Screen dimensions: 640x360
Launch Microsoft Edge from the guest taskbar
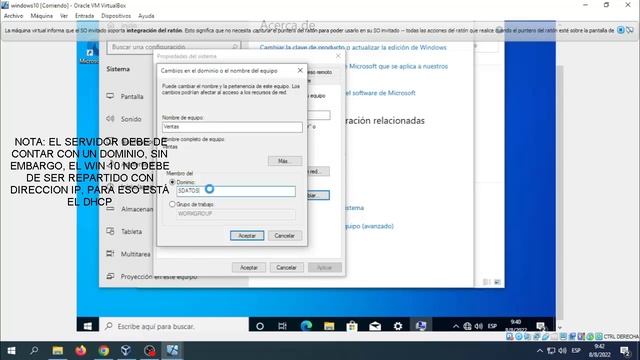306,326
